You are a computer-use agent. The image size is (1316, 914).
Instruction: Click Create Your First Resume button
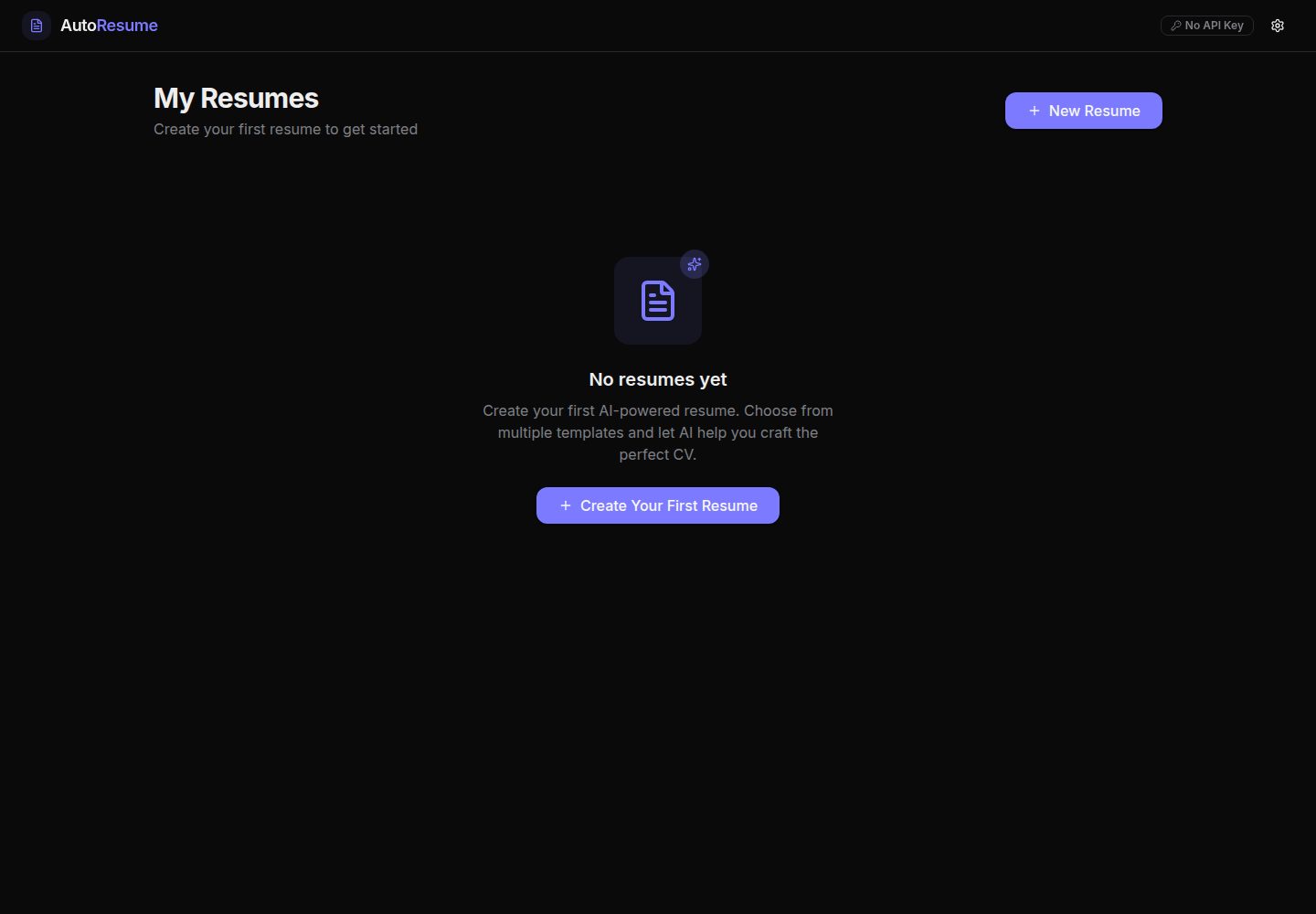[x=658, y=505]
